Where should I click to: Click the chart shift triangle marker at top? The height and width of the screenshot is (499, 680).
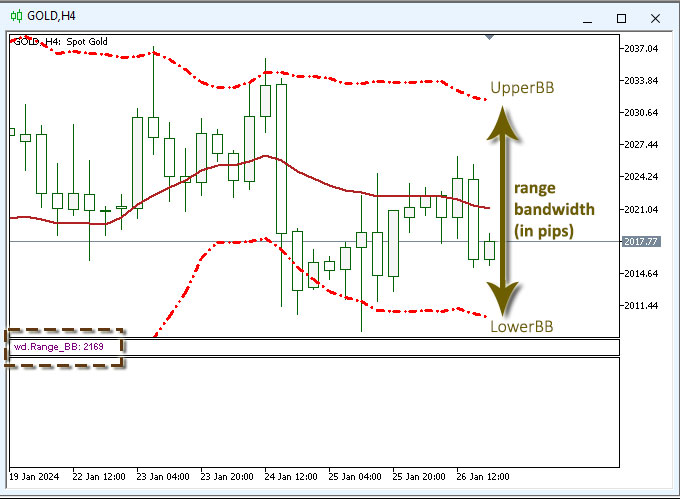(x=490, y=38)
